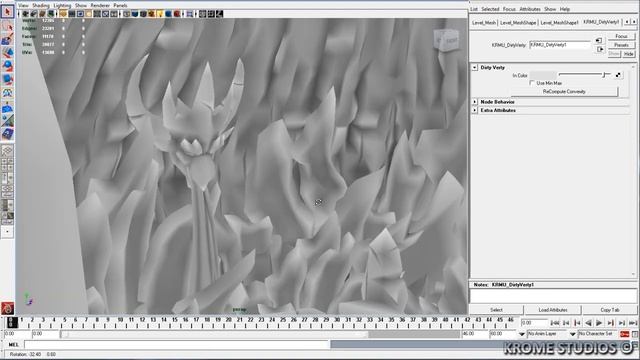Open the Renderer menu
Image resolution: width=640 pixels, height=360 pixels.
tap(100, 5)
